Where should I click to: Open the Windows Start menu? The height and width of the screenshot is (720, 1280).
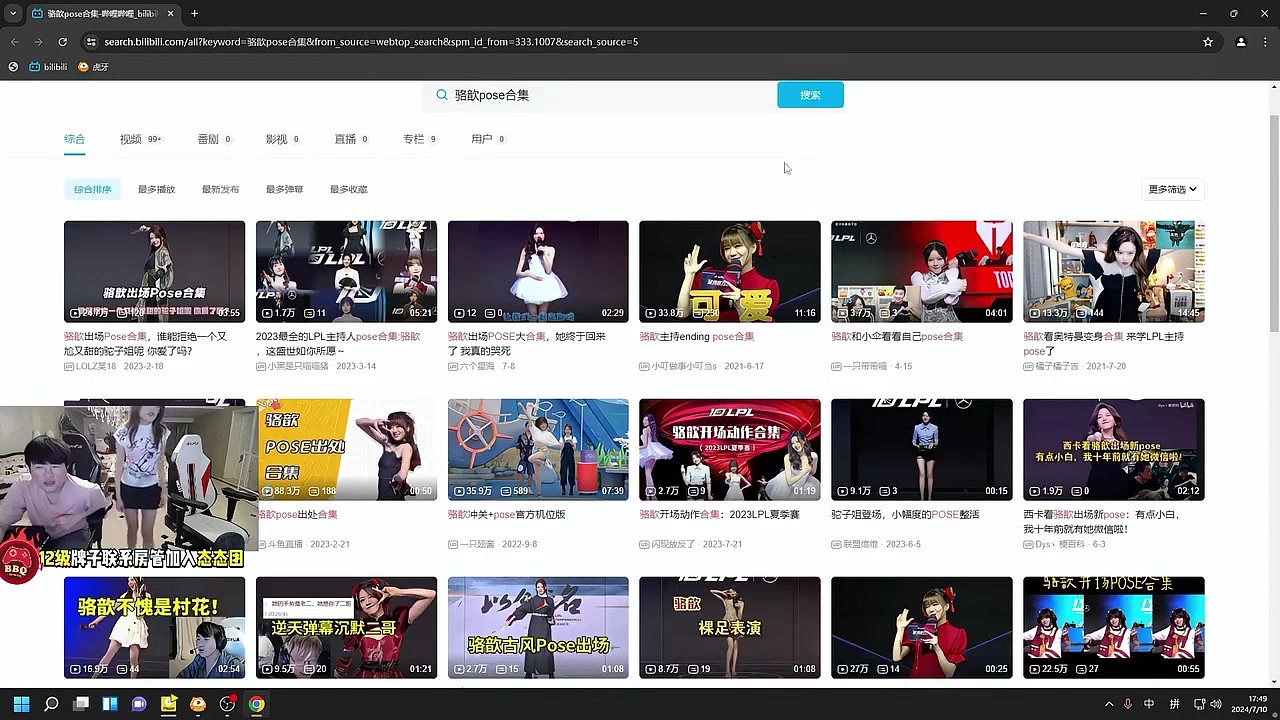click(x=21, y=704)
